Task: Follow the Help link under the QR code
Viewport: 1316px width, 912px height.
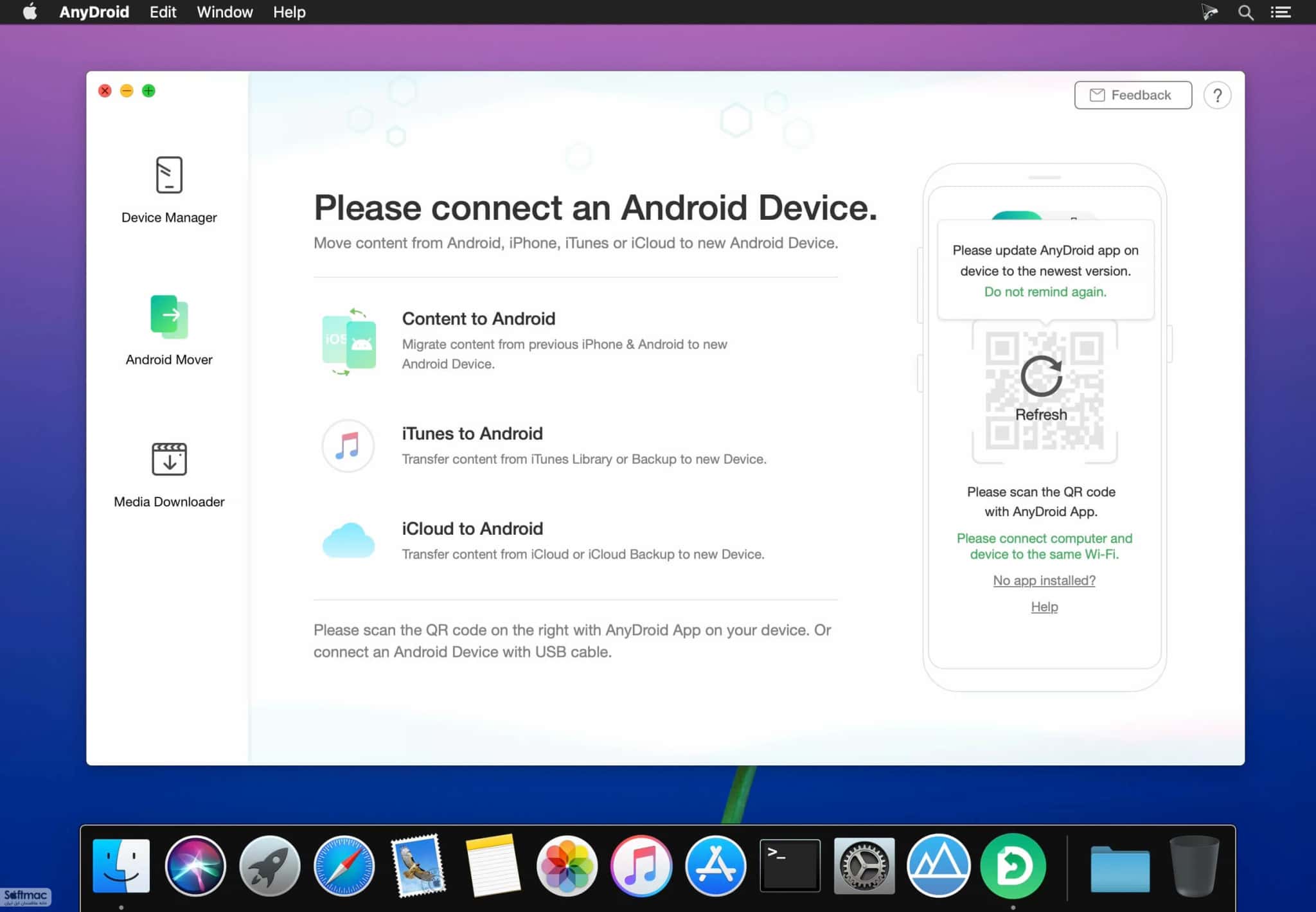Action: [x=1044, y=607]
